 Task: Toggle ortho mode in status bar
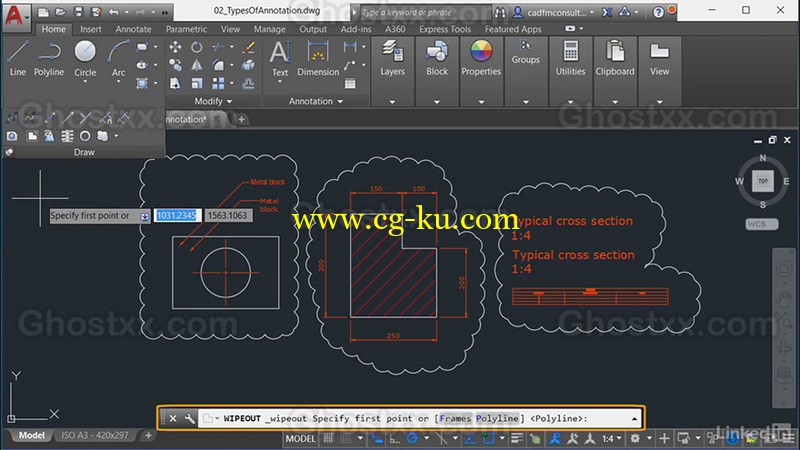coord(395,438)
